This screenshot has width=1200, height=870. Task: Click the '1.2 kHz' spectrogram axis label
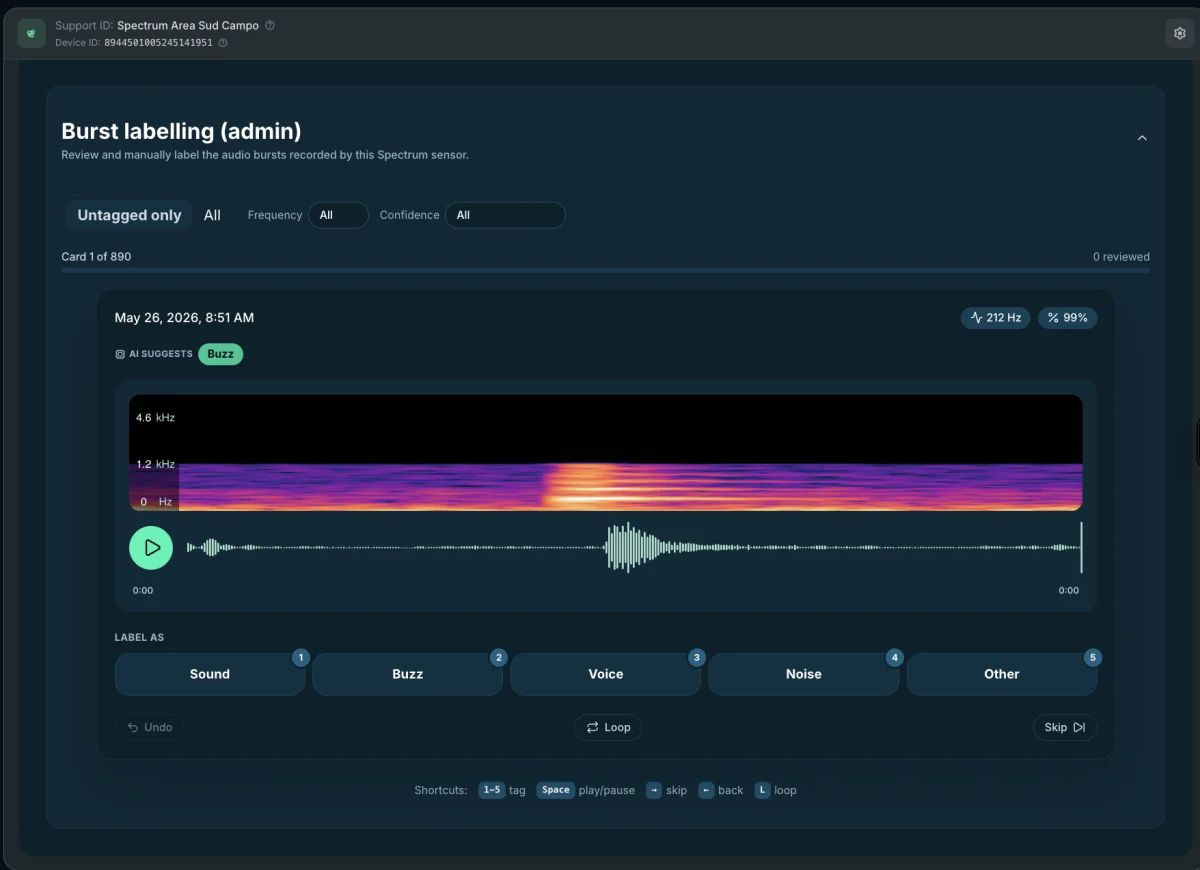155,465
